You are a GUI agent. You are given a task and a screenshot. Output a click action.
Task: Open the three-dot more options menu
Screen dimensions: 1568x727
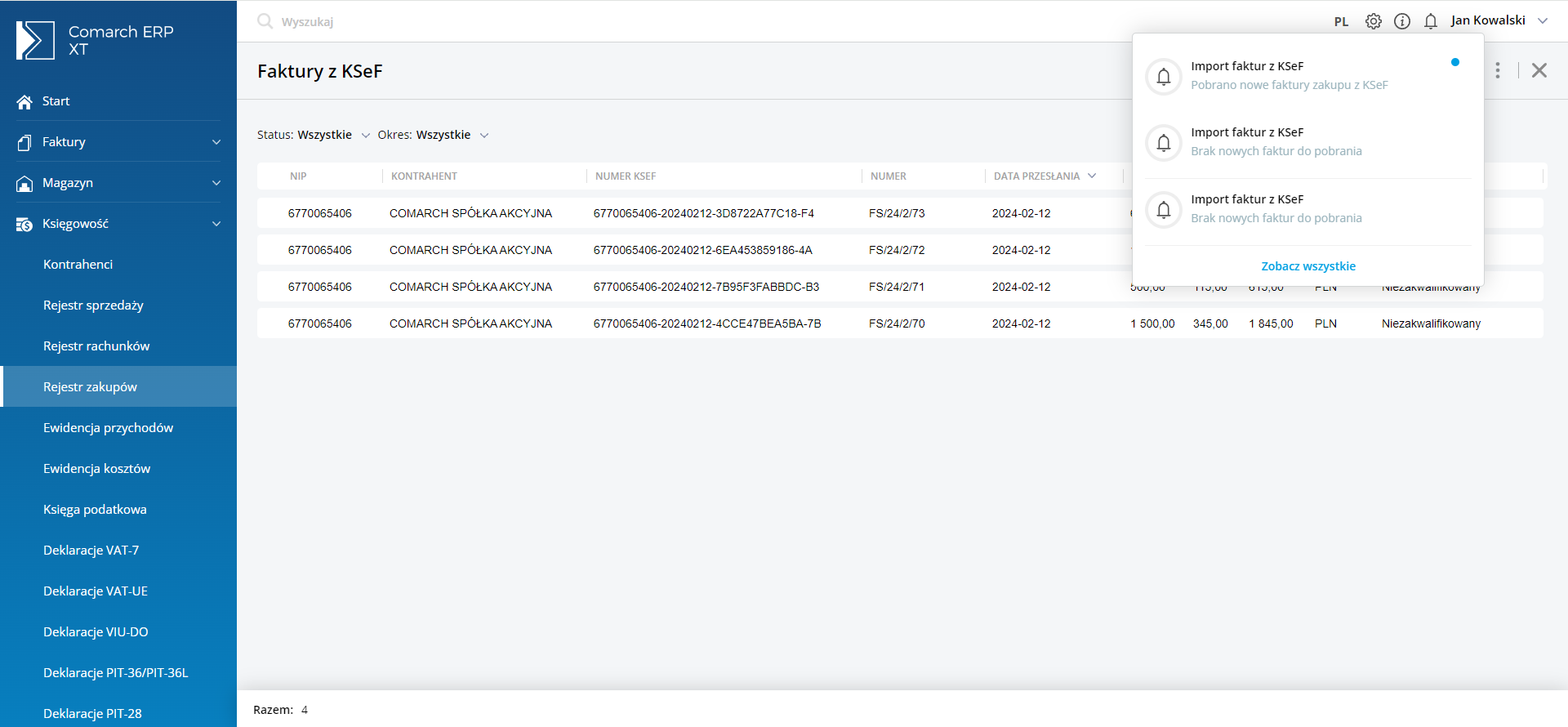1498,70
